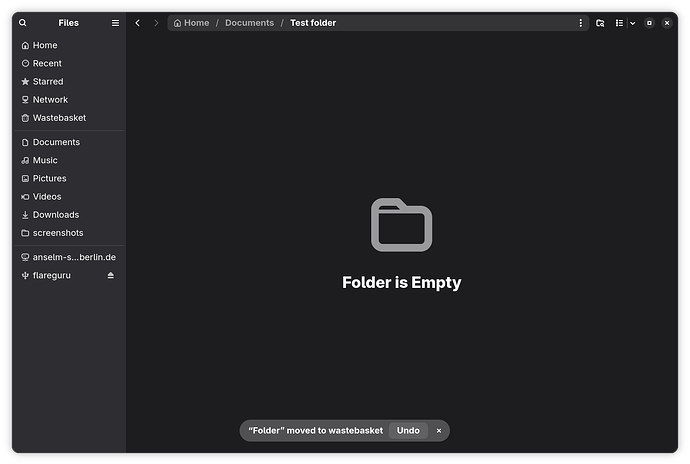Go to Home in the path bar
The width and height of the screenshot is (690, 464).
point(191,23)
